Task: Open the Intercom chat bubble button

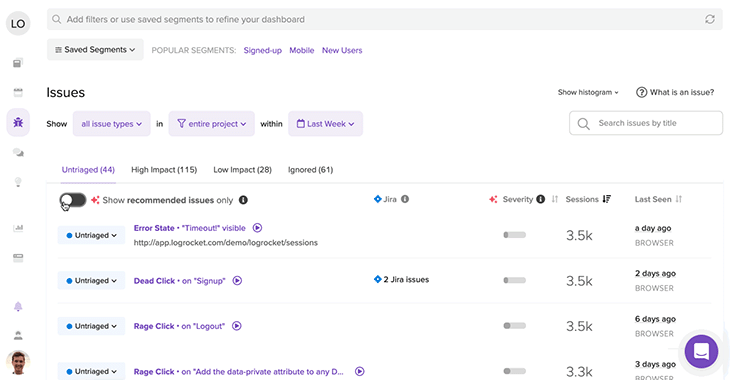Action: pyautogui.click(x=701, y=352)
